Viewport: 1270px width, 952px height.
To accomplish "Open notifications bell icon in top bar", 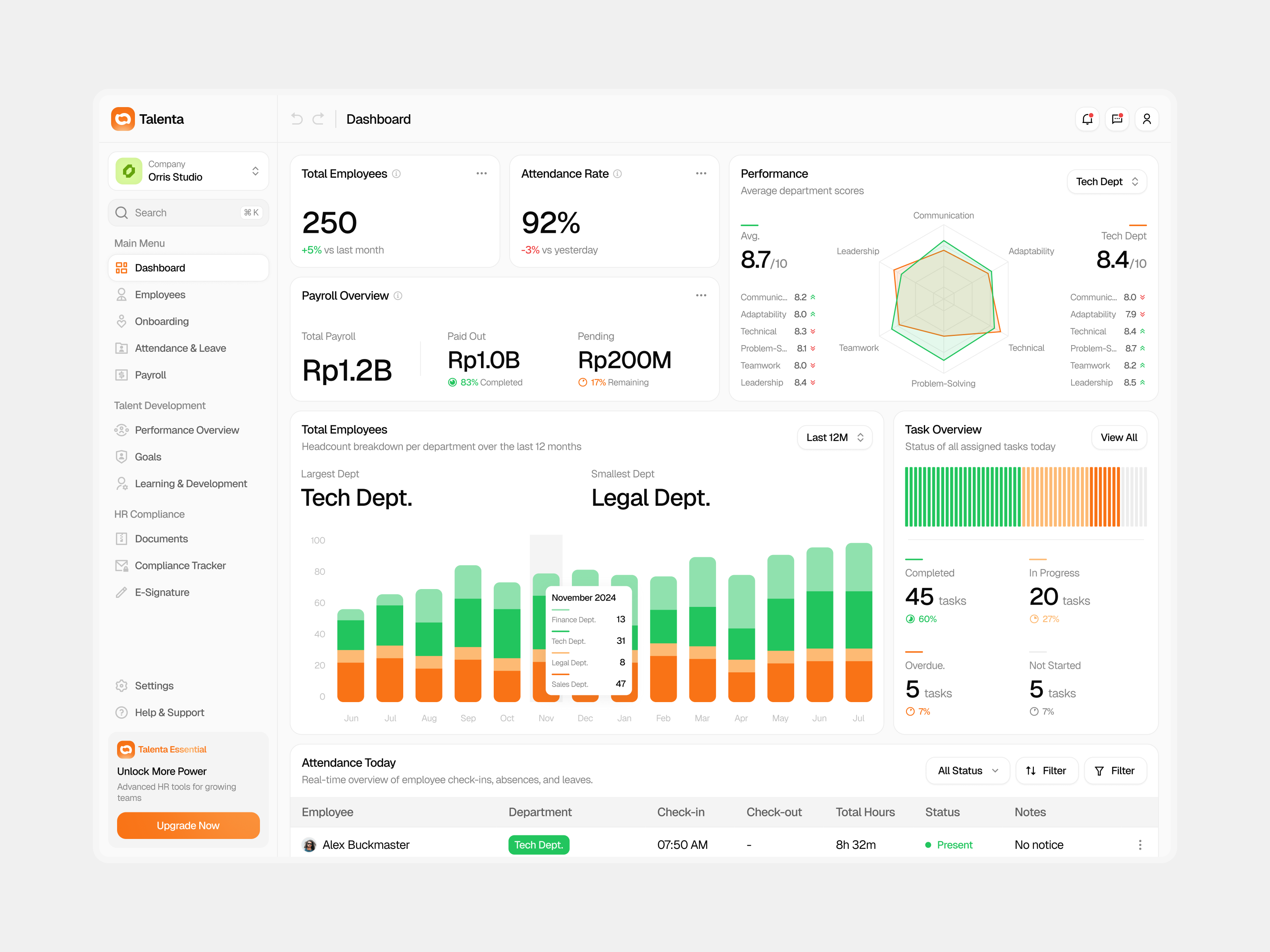I will tap(1087, 119).
